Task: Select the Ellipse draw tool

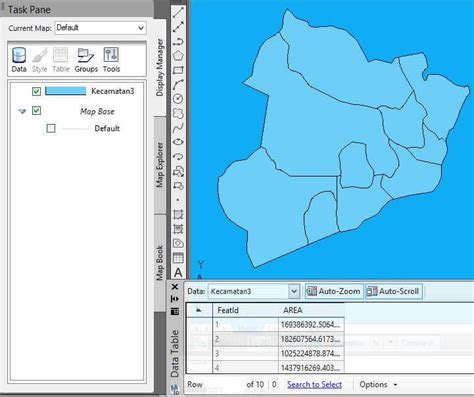Action: [178, 142]
